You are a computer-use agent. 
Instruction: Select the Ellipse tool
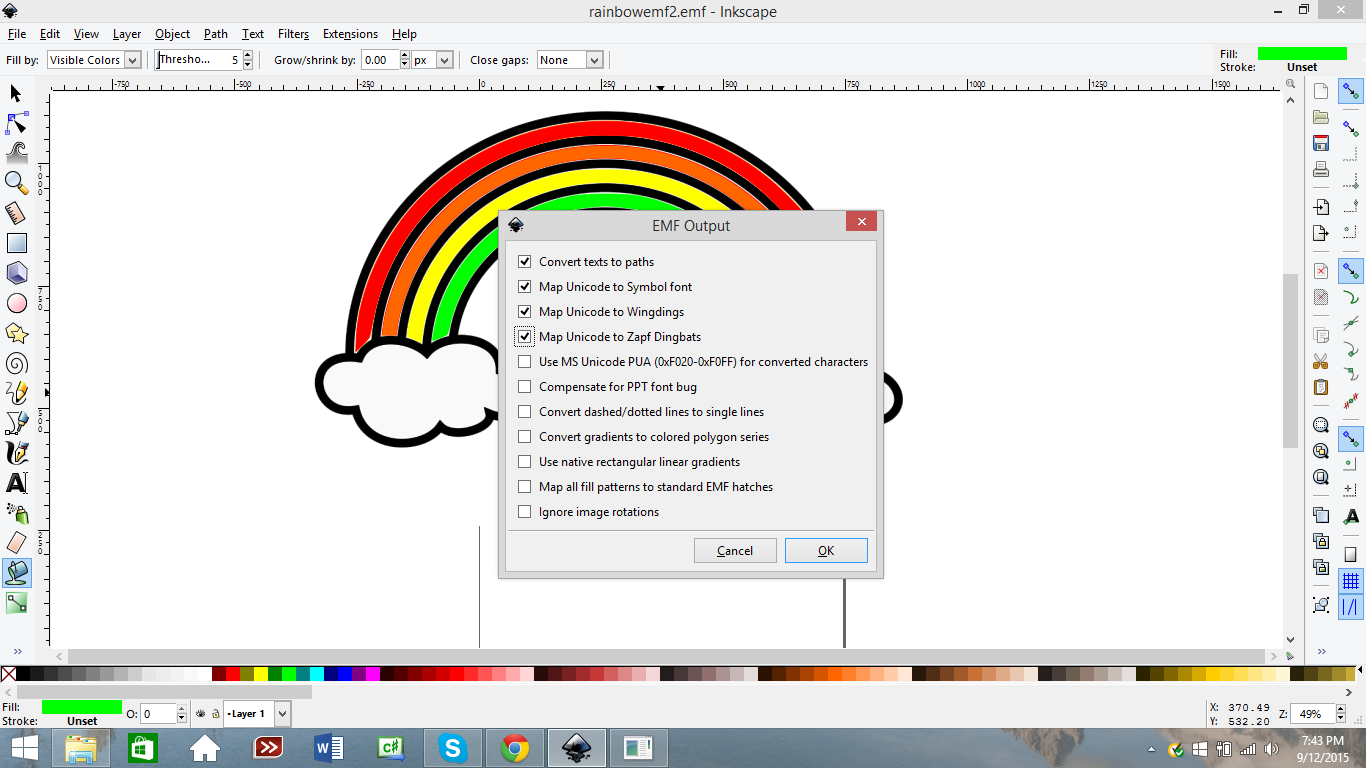coord(16,302)
